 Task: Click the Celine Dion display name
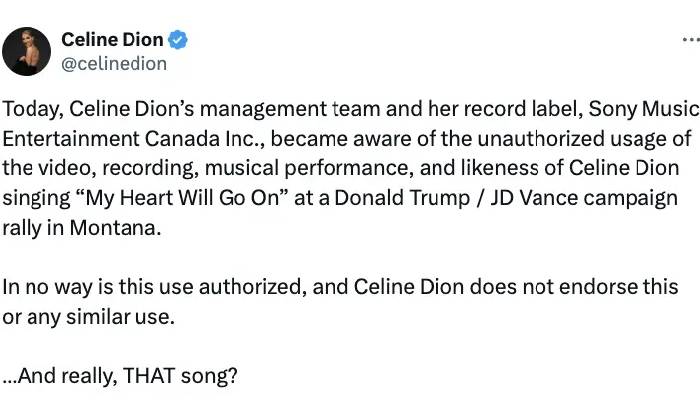tap(112, 40)
